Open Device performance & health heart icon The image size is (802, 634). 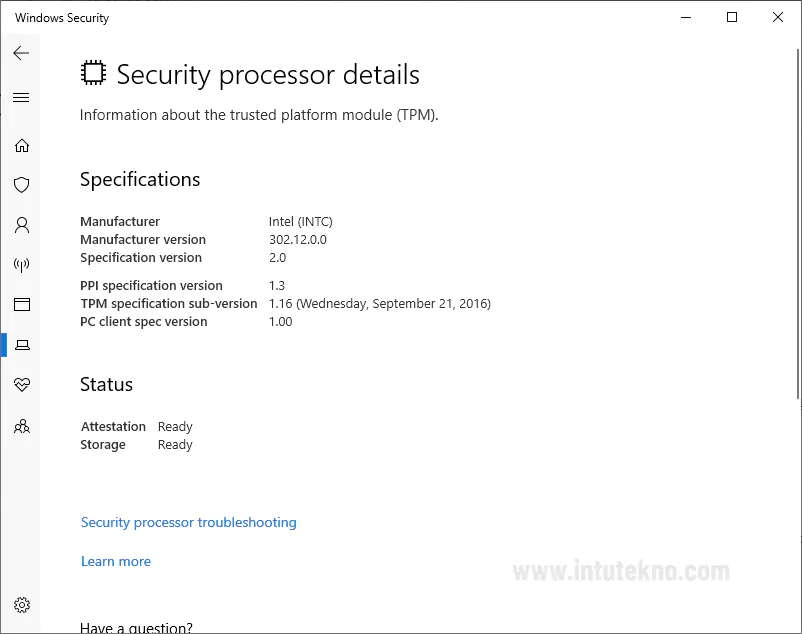21,385
